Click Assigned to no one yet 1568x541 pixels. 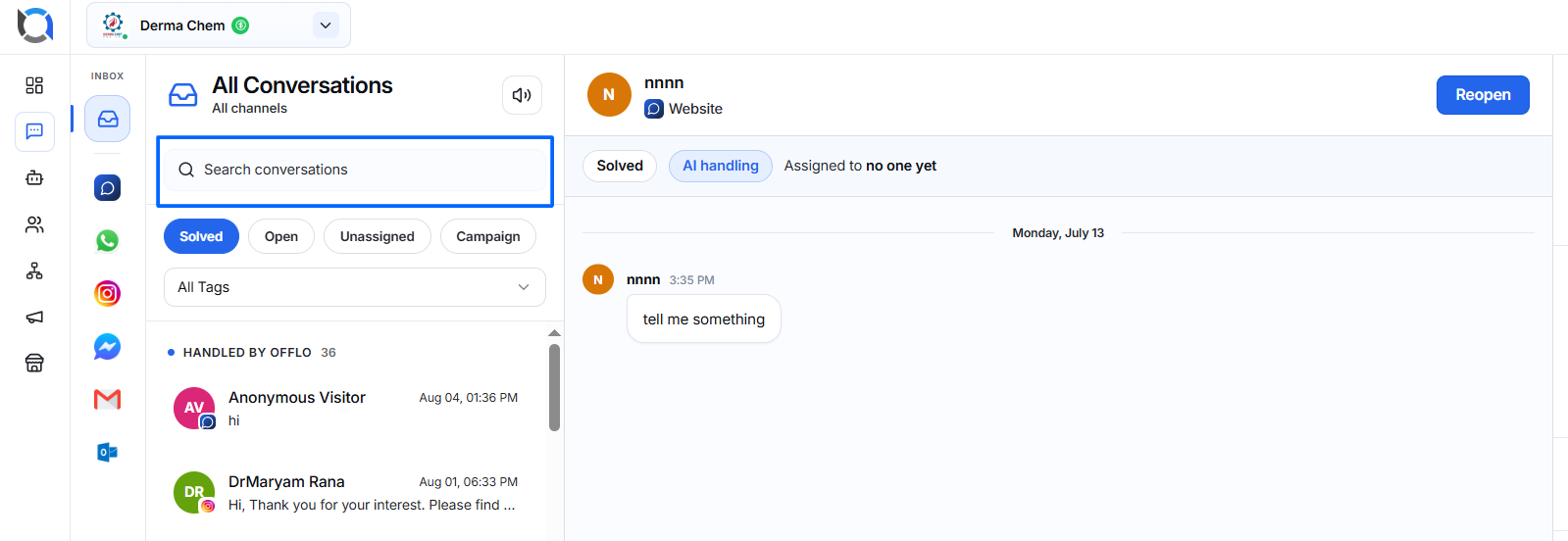(860, 166)
